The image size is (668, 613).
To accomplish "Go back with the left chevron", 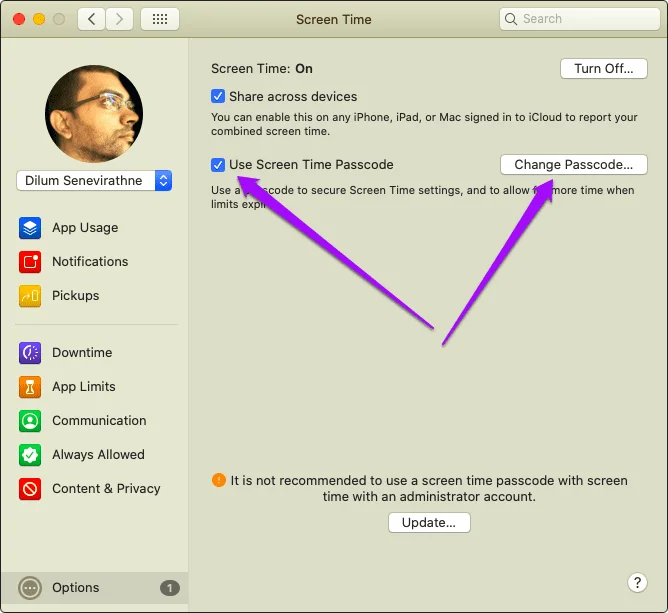I will (x=91, y=19).
